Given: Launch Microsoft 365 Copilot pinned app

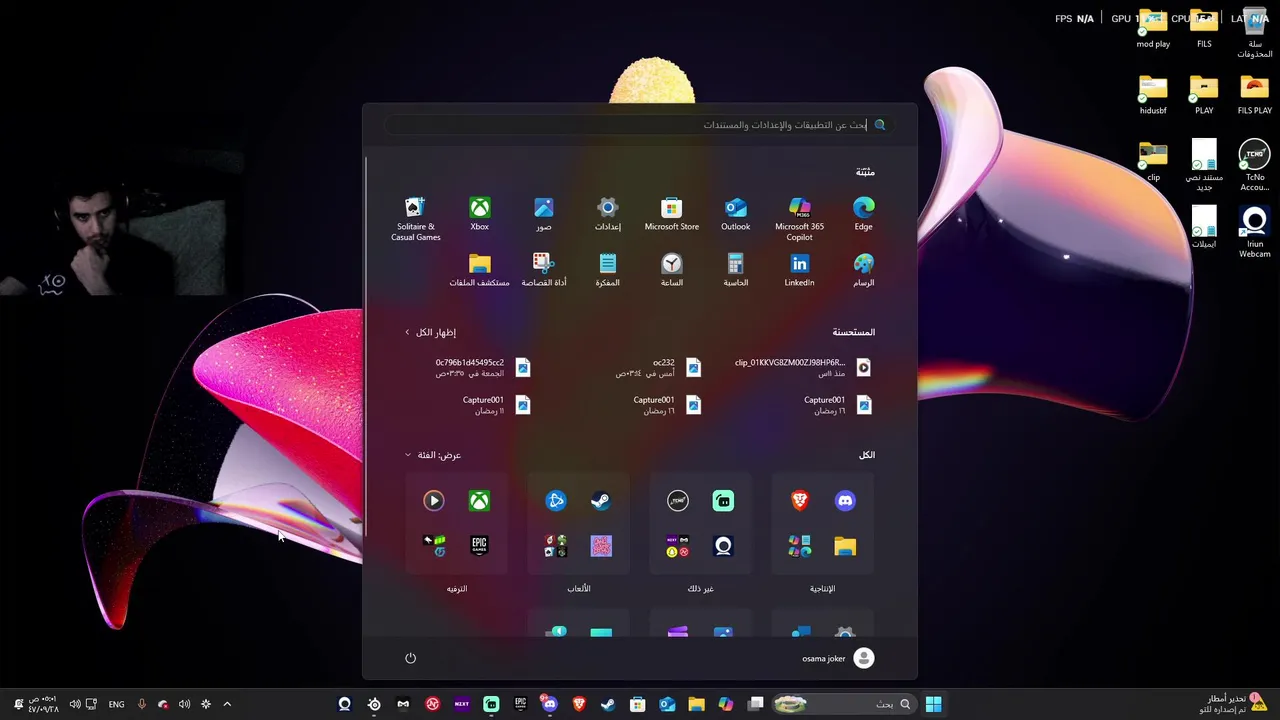Looking at the screenshot, I should coord(799,219).
